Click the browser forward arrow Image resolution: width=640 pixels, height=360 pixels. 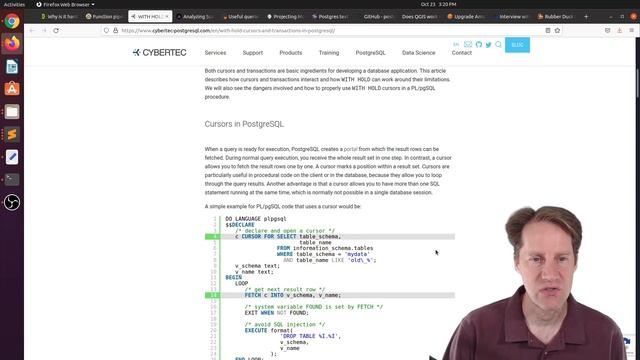click(x=44, y=31)
